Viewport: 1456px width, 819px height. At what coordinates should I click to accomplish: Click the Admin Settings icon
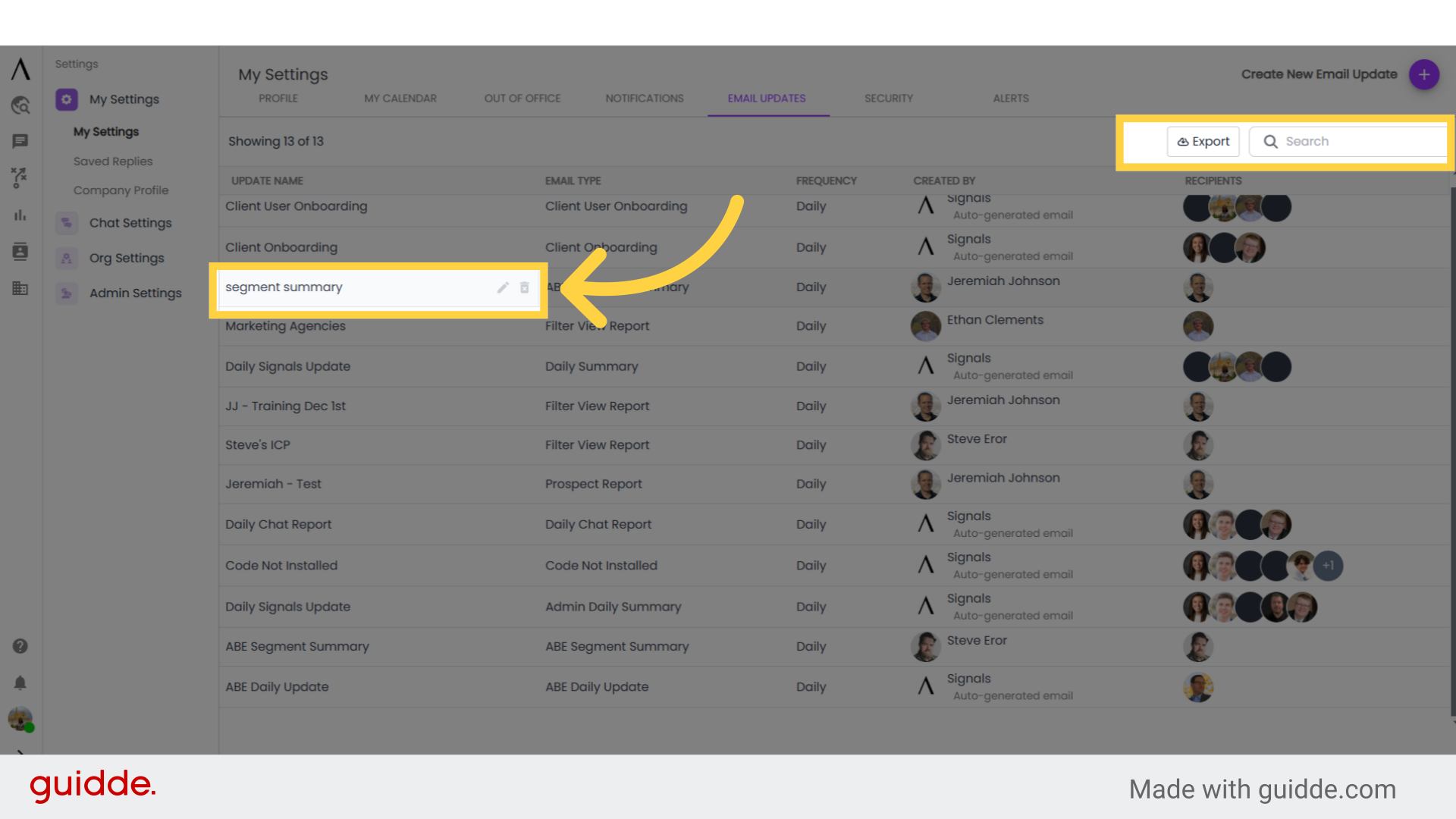[67, 293]
